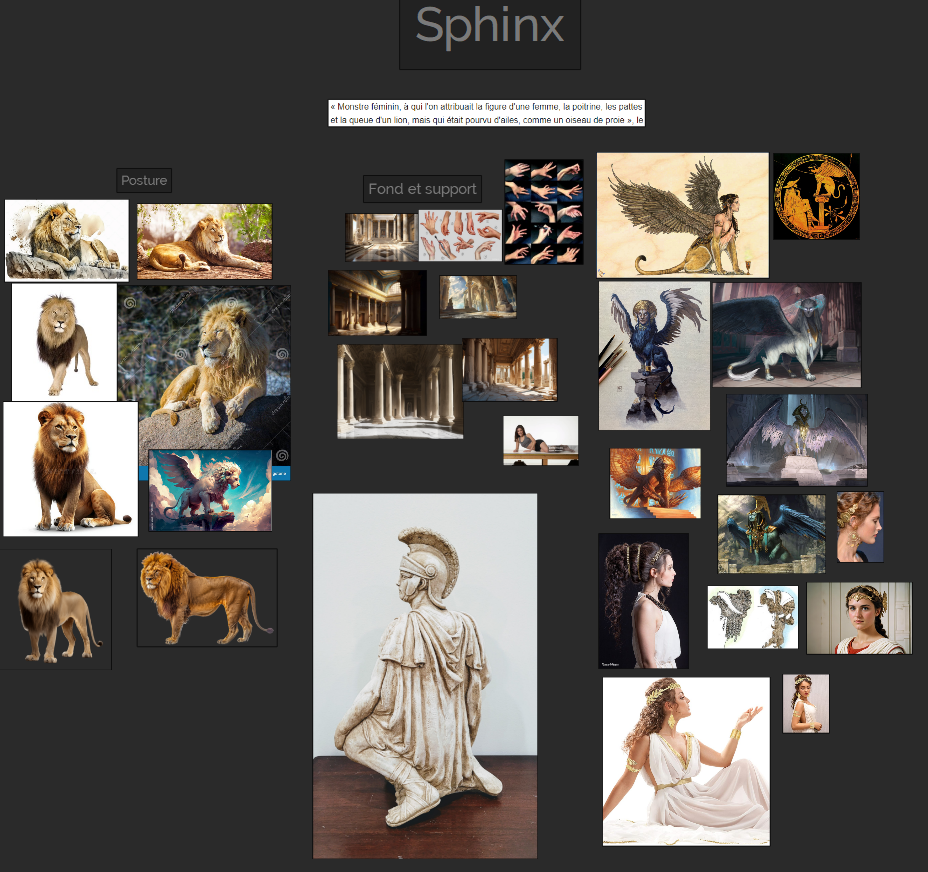Click the woman posing on table photo
Viewport: 928px width, 872px height.
pyautogui.click(x=540, y=441)
